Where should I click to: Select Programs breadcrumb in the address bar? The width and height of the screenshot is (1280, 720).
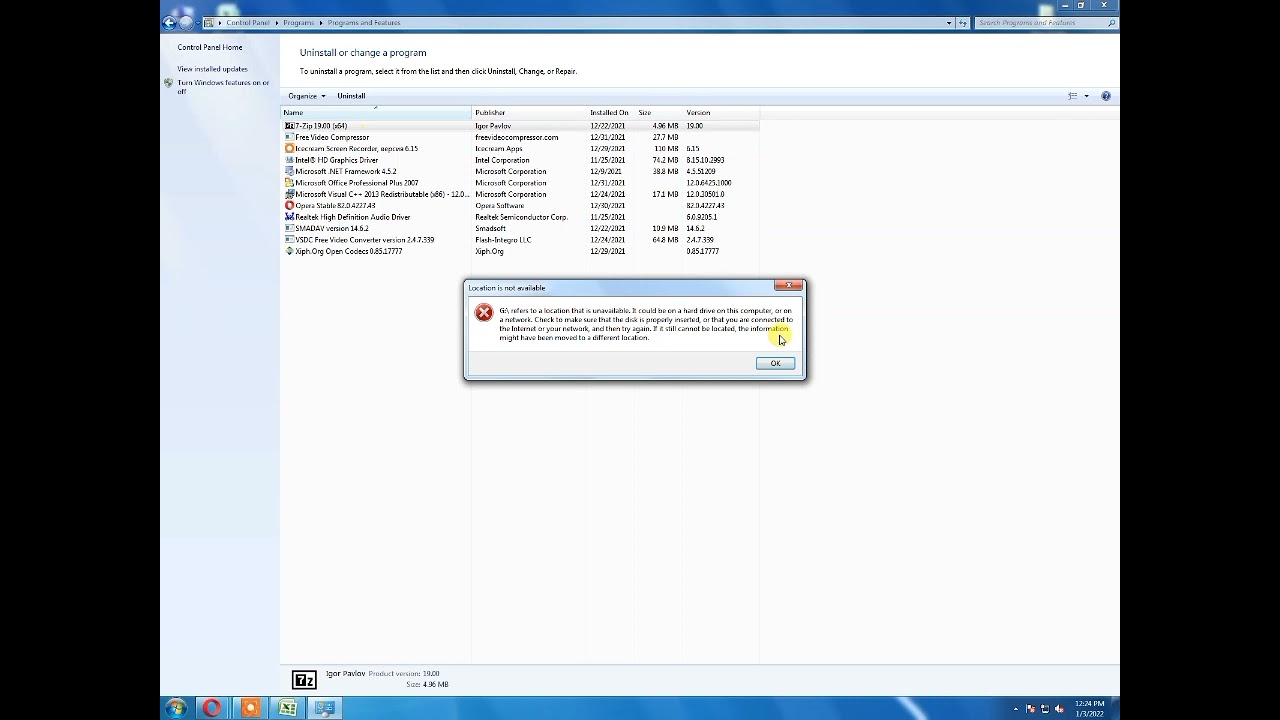[298, 22]
